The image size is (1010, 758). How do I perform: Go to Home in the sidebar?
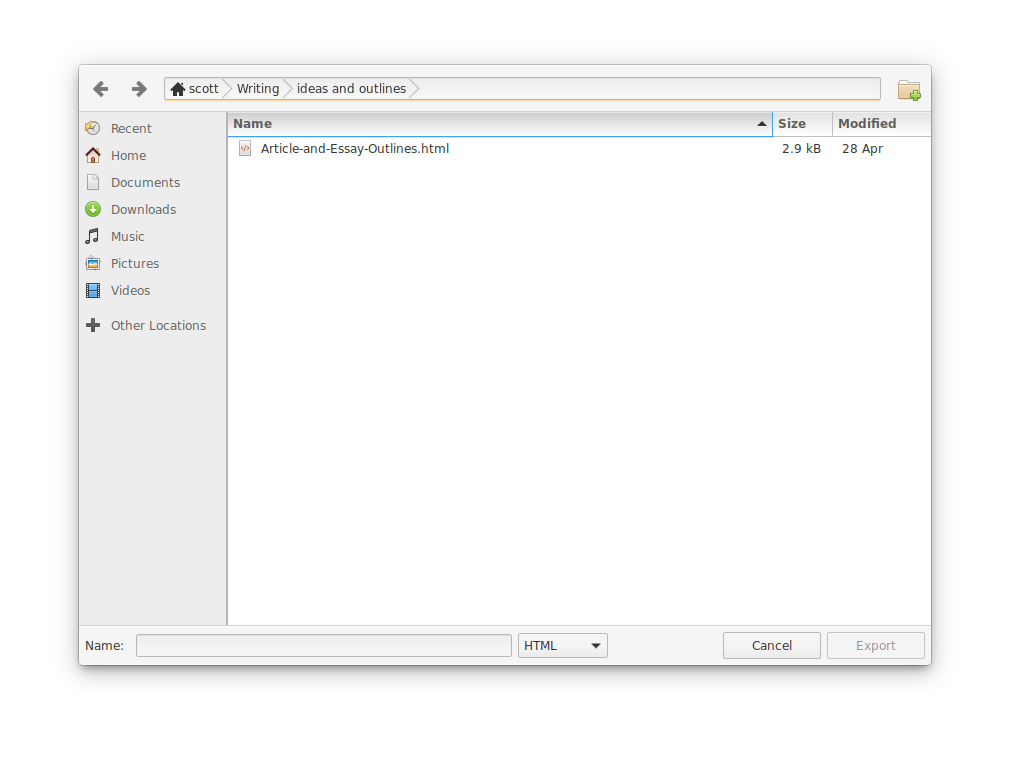pyautogui.click(x=128, y=156)
